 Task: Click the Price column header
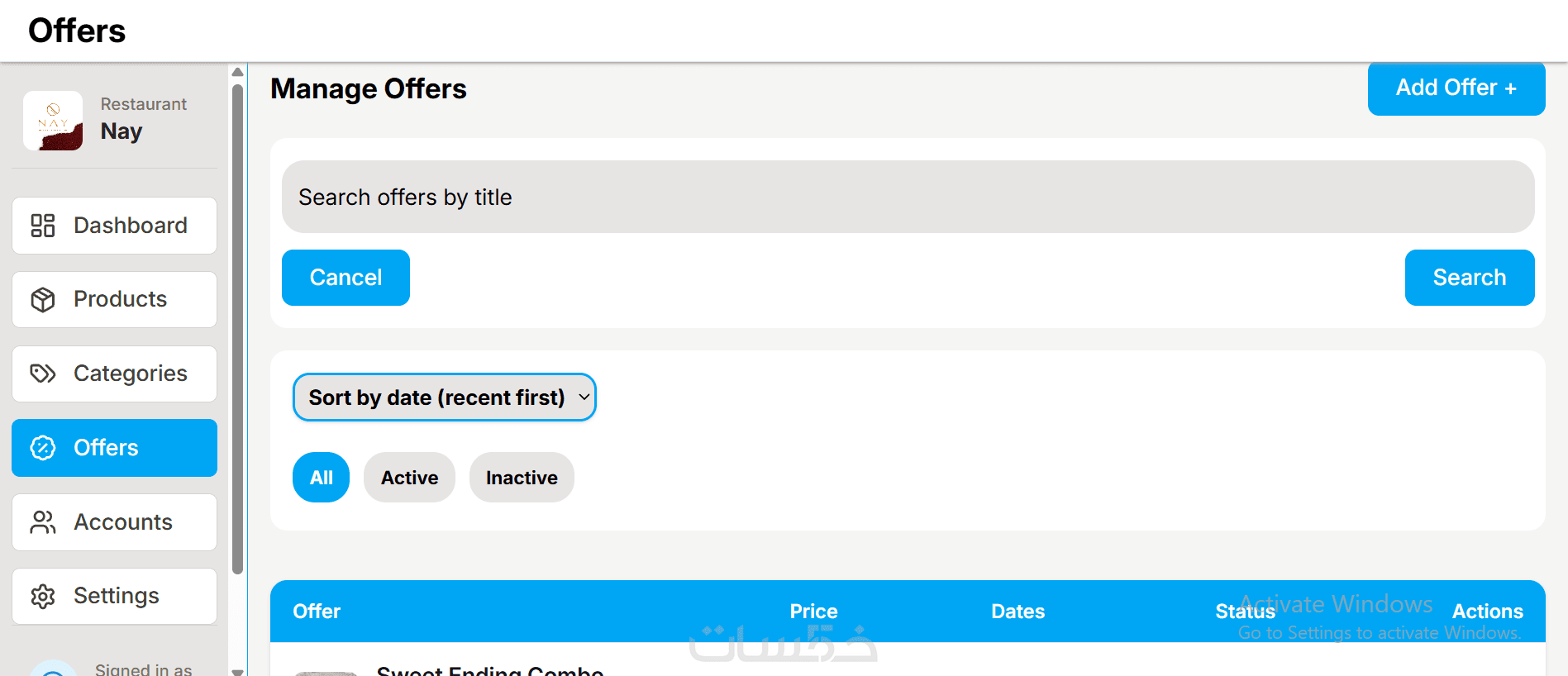point(813,612)
